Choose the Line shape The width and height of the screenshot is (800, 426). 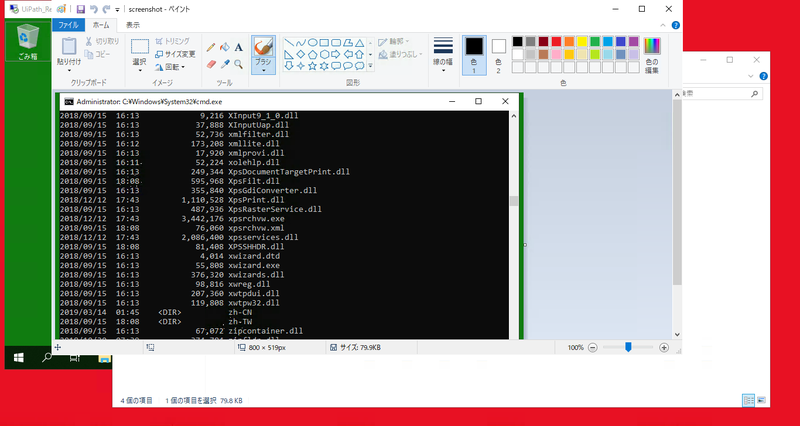[289, 43]
